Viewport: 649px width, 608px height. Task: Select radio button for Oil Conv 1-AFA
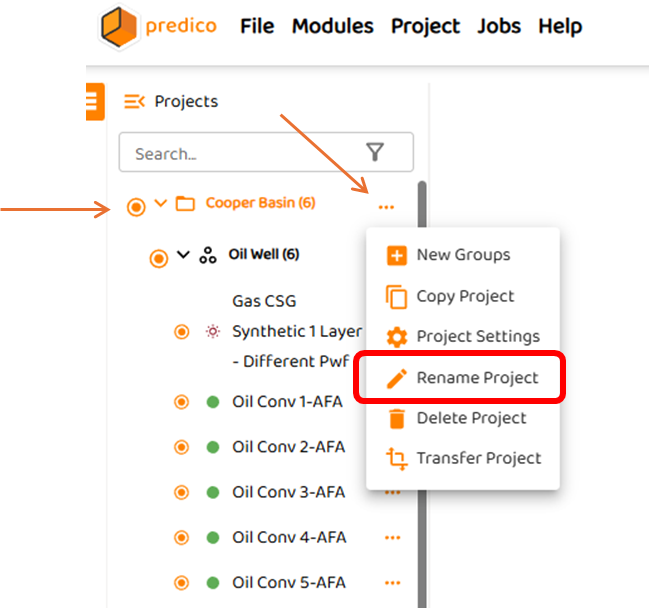[181, 403]
